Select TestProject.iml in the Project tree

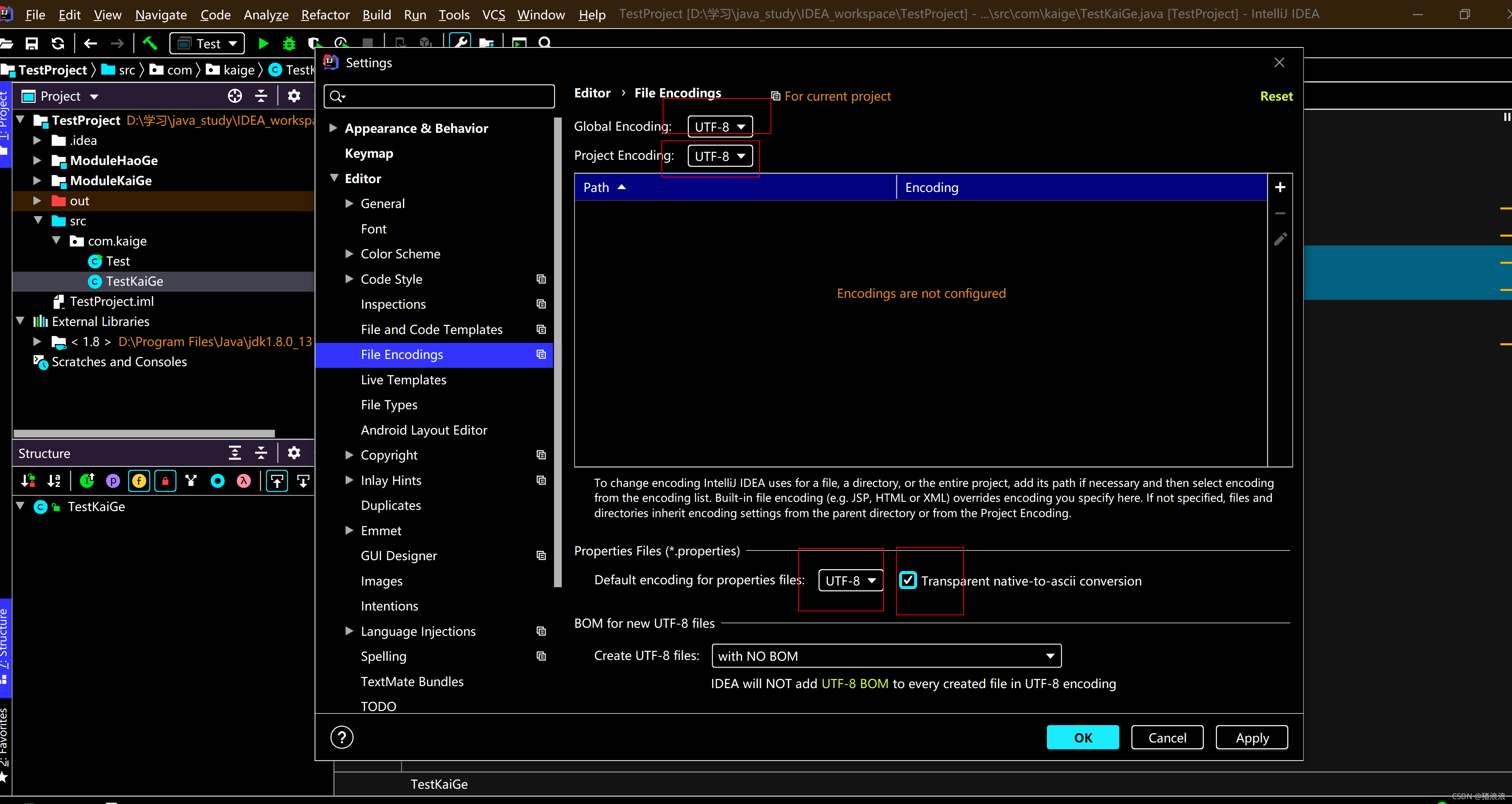(111, 301)
